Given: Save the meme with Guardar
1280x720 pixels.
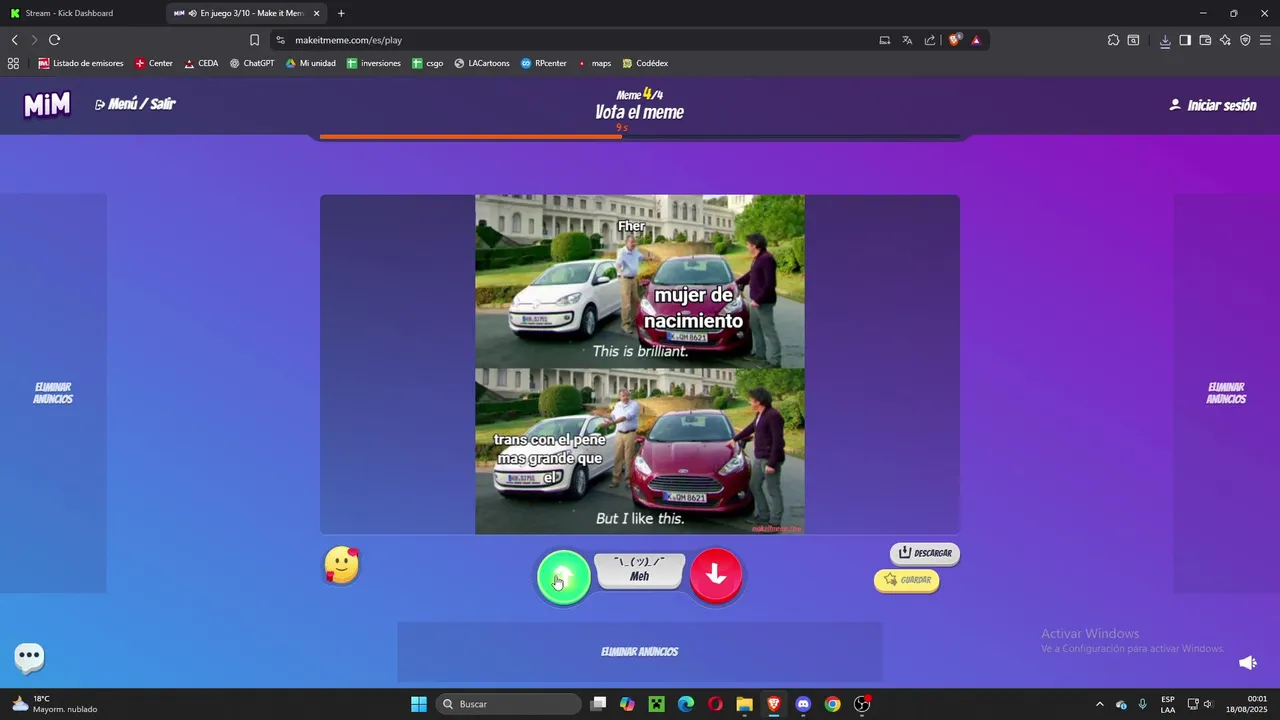Looking at the screenshot, I should [907, 580].
